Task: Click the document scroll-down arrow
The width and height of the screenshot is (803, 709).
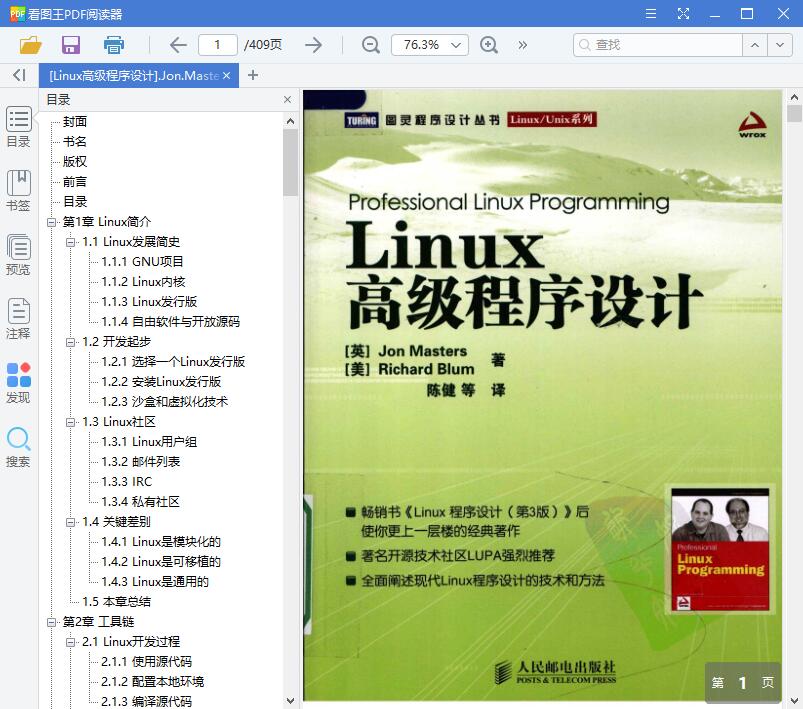Action: tap(794, 700)
